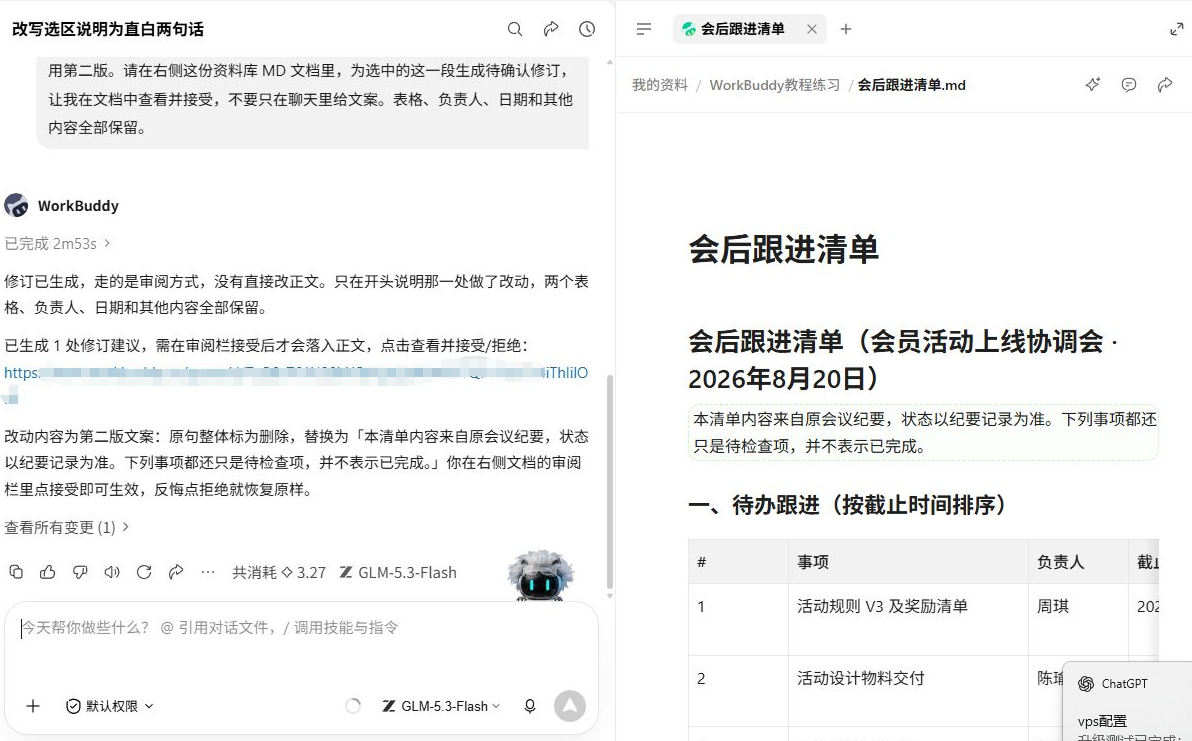This screenshot has width=1192, height=741.
Task: Open WorkBuddy教程练习 folder in breadcrumb
Action: (775, 84)
